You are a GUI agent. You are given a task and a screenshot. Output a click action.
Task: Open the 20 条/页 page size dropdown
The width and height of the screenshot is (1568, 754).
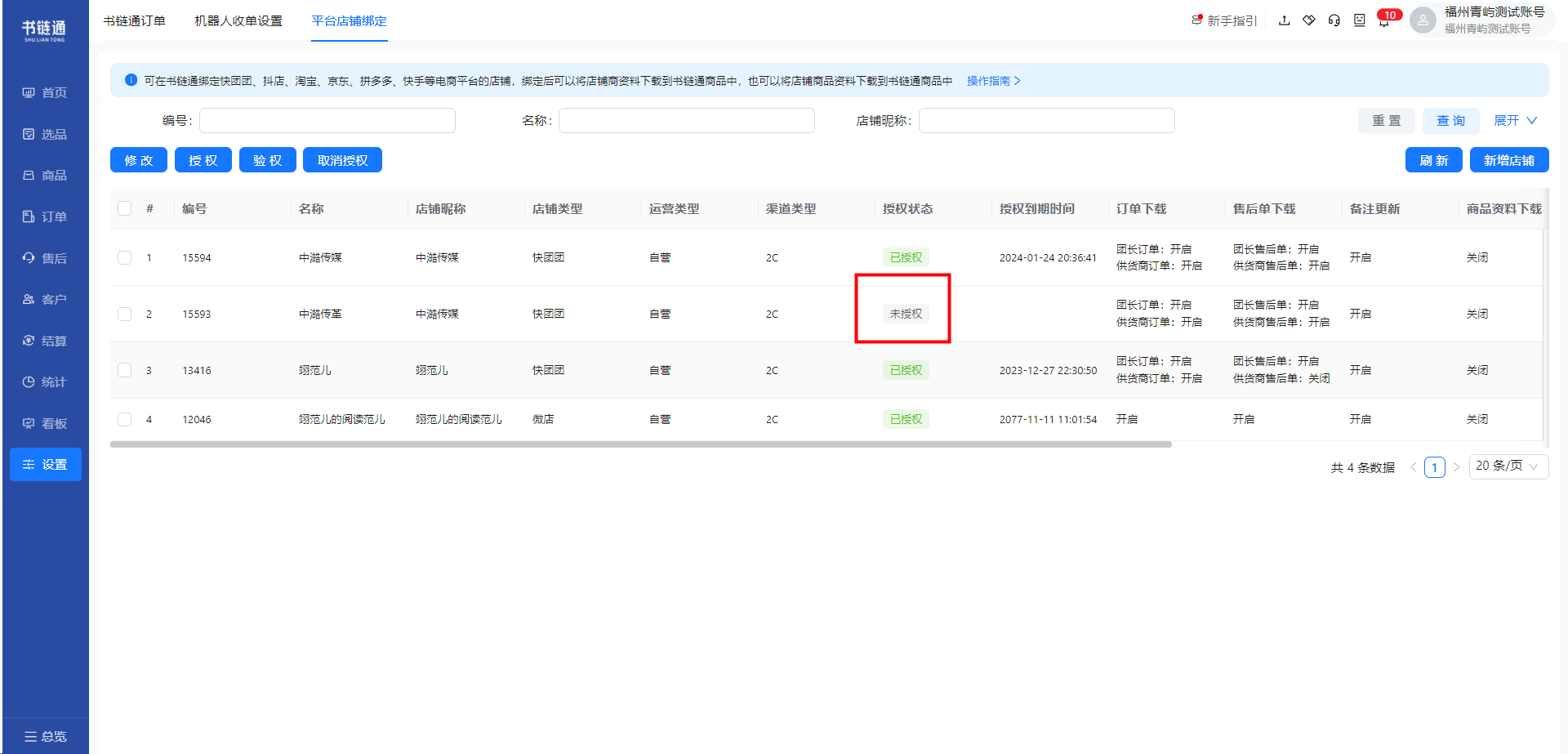[1508, 466]
